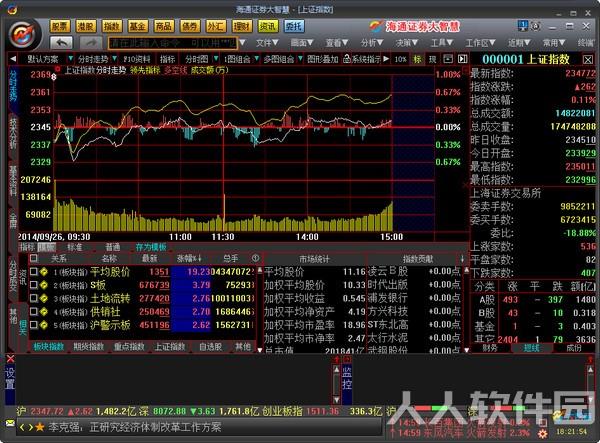This screenshot has width=600, height=443.
Task: Open the 分析 menu
Action: [372, 43]
